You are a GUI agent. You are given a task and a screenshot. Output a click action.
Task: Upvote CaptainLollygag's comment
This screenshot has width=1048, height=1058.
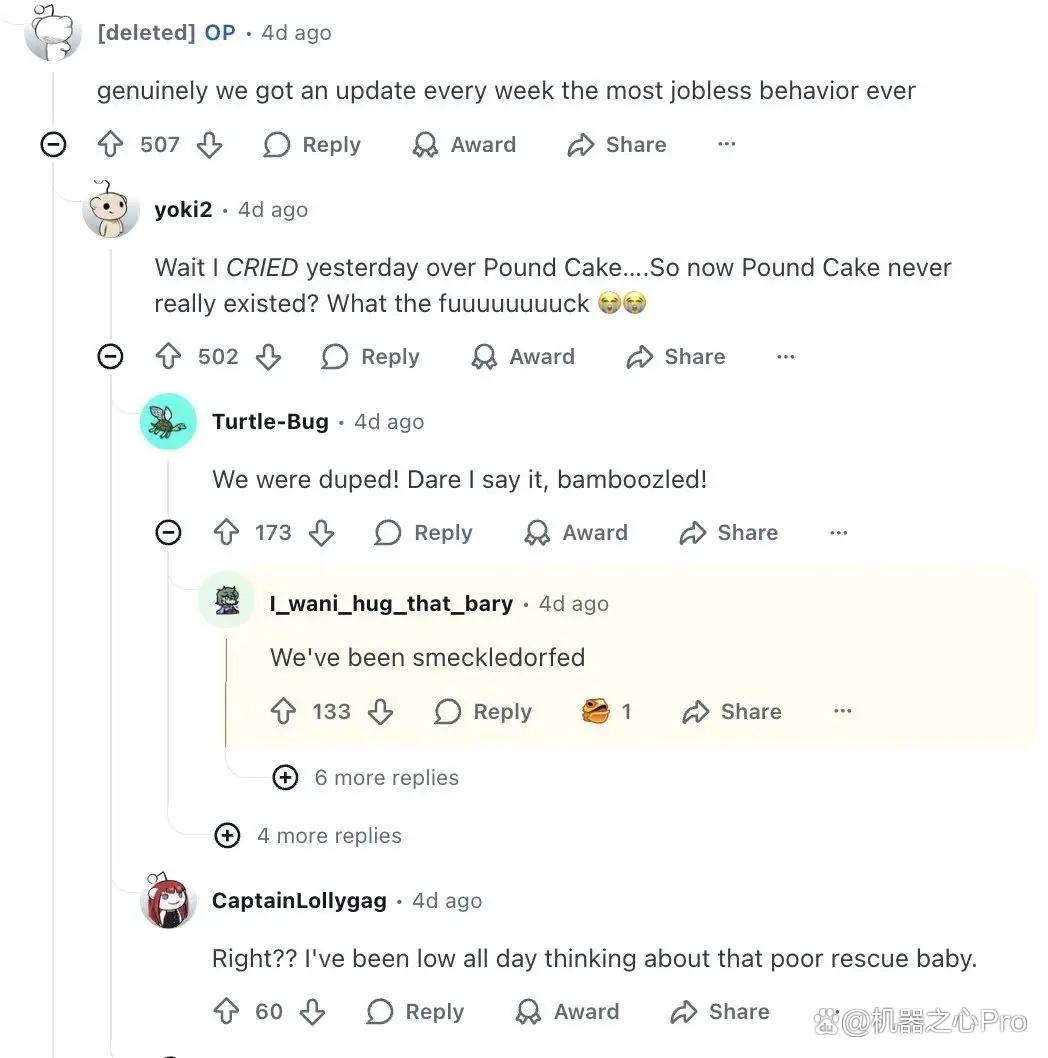[x=227, y=1011]
